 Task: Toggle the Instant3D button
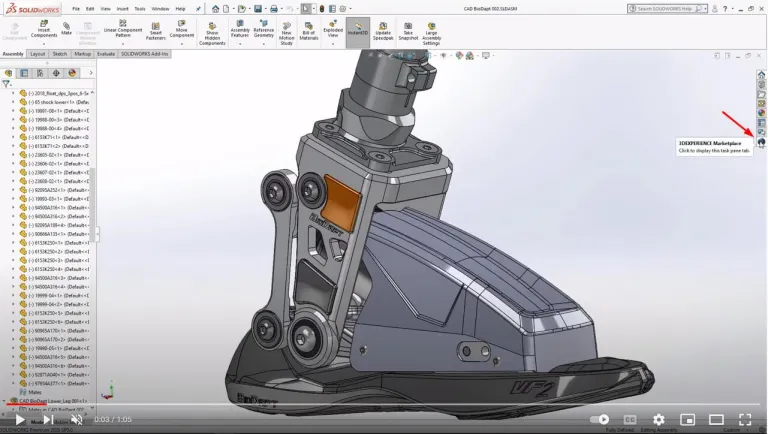point(358,28)
